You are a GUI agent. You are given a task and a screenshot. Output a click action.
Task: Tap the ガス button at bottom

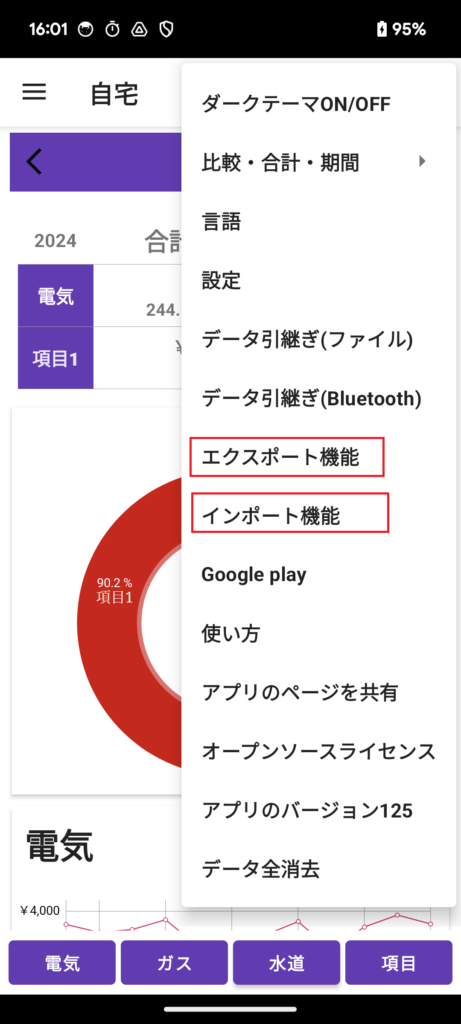pyautogui.click(x=174, y=962)
